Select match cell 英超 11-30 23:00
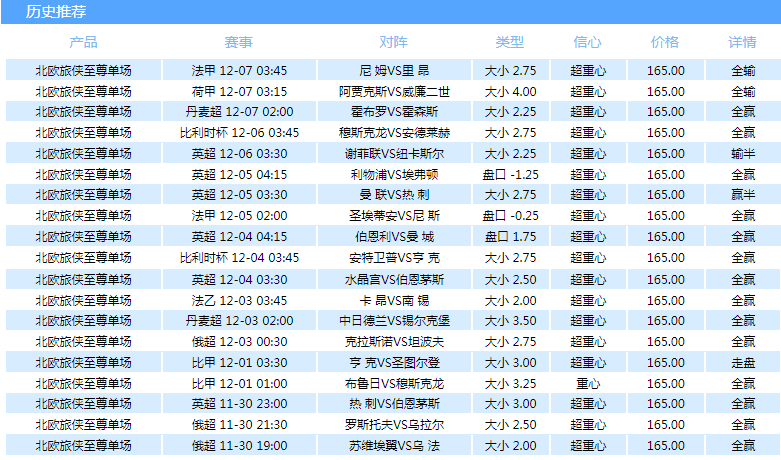 [x=239, y=404]
